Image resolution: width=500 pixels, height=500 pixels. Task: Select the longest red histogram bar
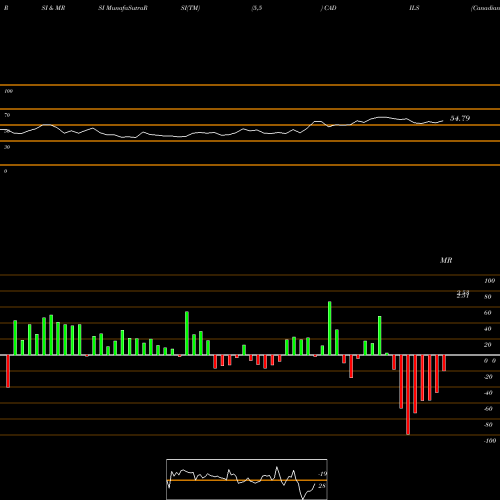point(408,395)
